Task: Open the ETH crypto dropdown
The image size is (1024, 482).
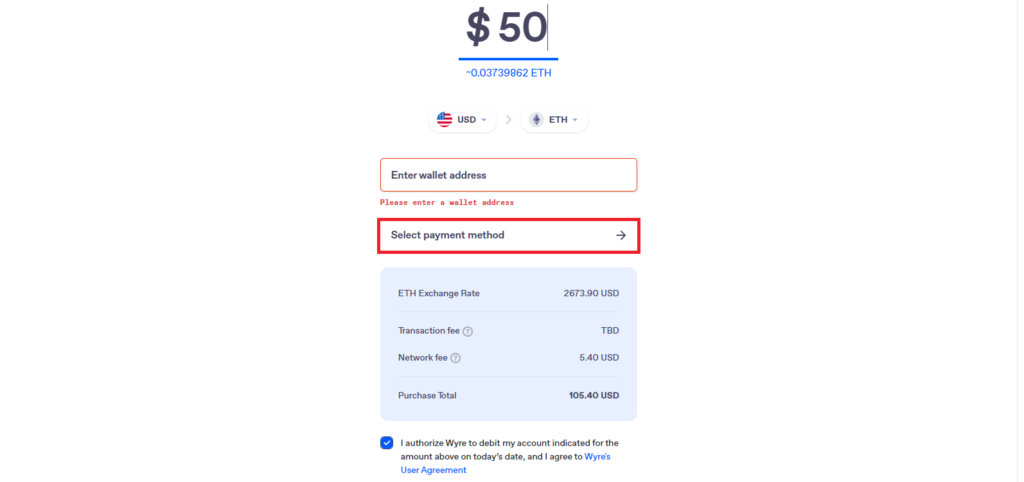Action: coord(554,120)
